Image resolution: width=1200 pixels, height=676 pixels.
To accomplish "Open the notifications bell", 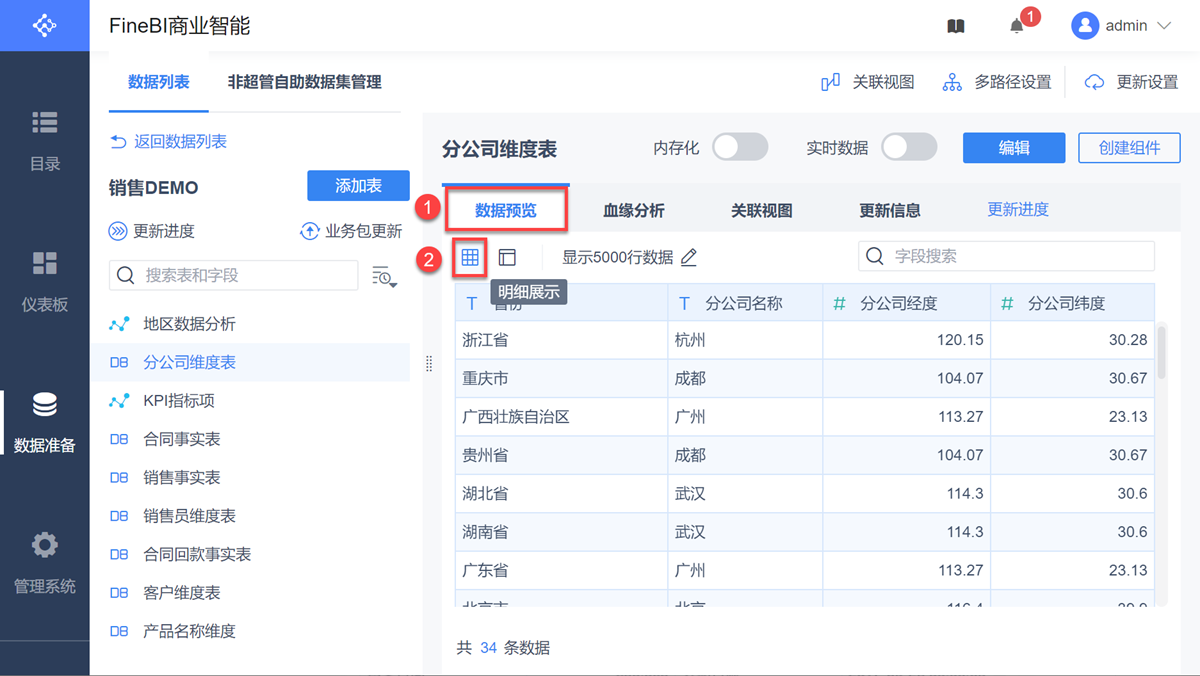I will (1017, 27).
